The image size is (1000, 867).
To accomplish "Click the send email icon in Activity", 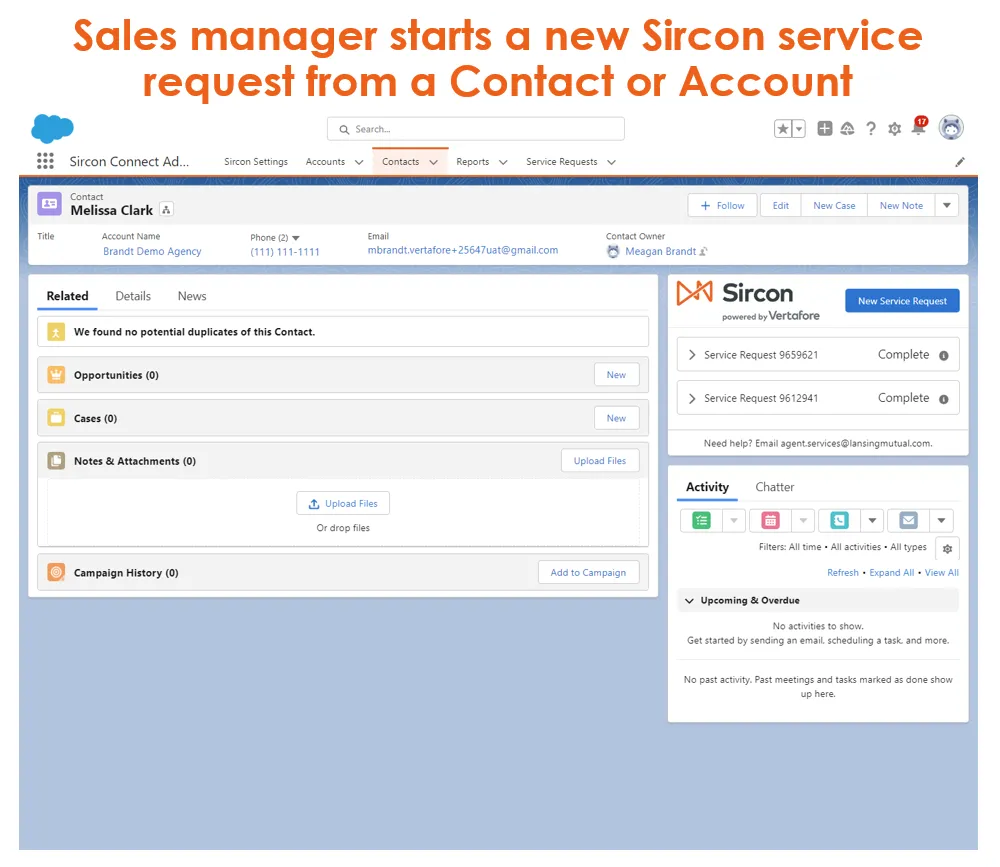I will [x=908, y=521].
